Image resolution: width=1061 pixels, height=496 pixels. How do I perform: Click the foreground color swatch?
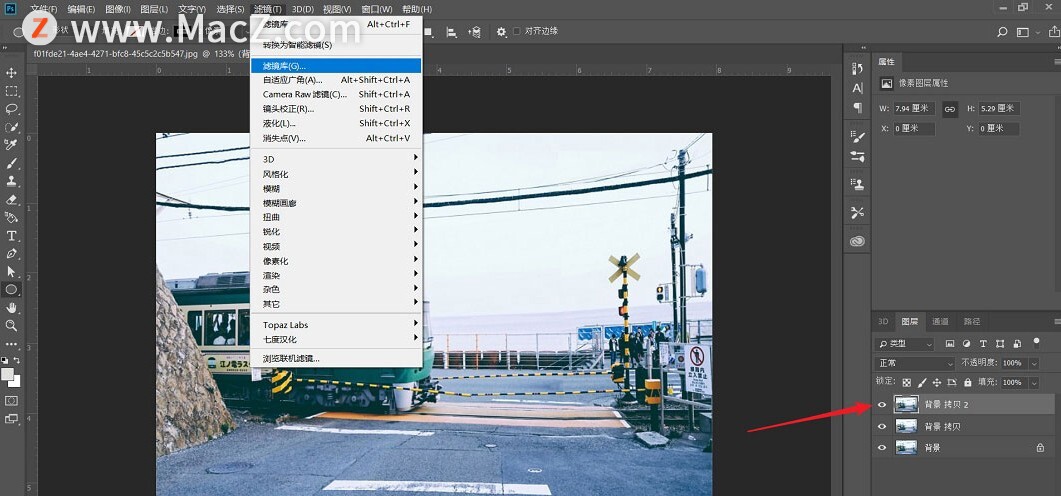[x=8, y=374]
